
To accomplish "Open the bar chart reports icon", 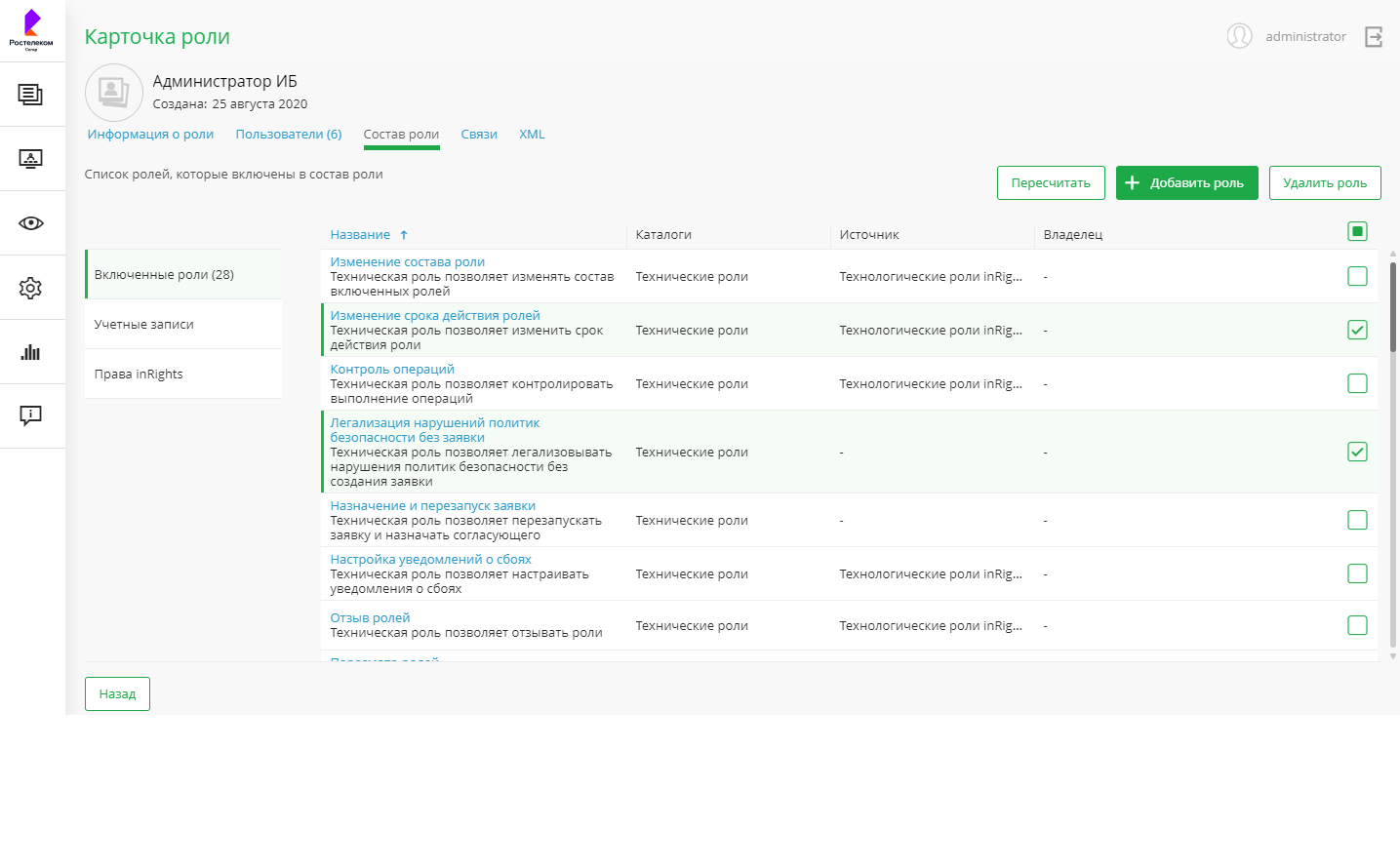I will [31, 352].
